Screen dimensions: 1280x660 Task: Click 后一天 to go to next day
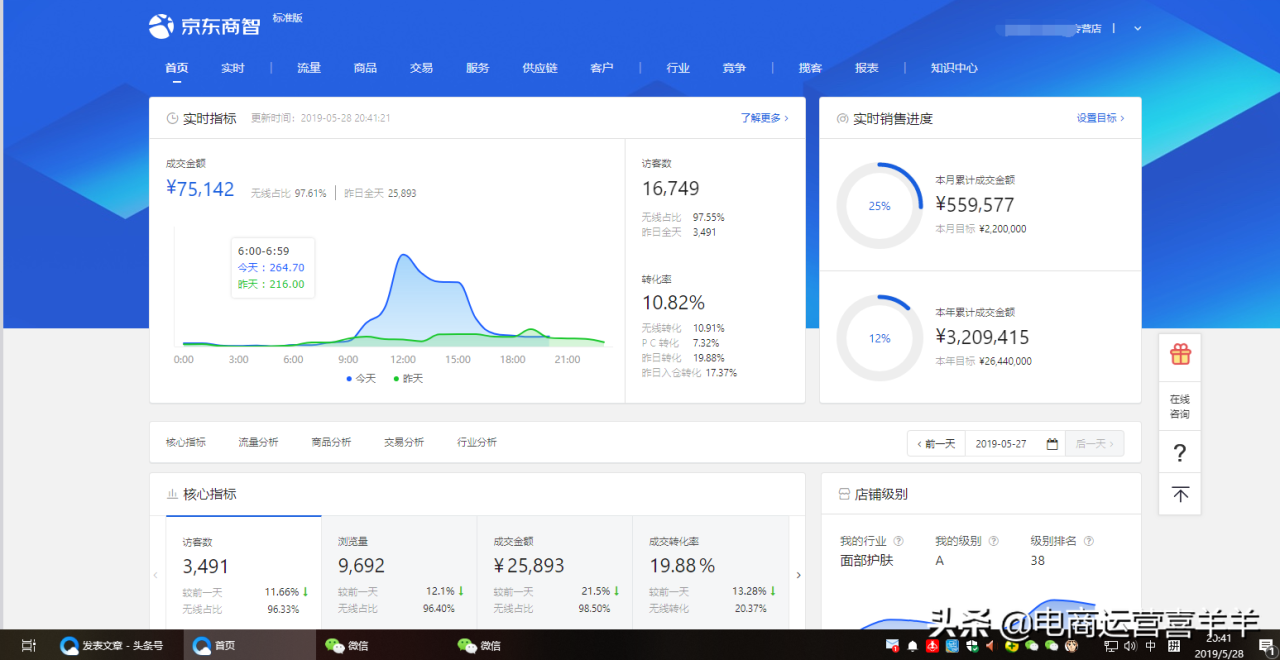click(x=1094, y=443)
